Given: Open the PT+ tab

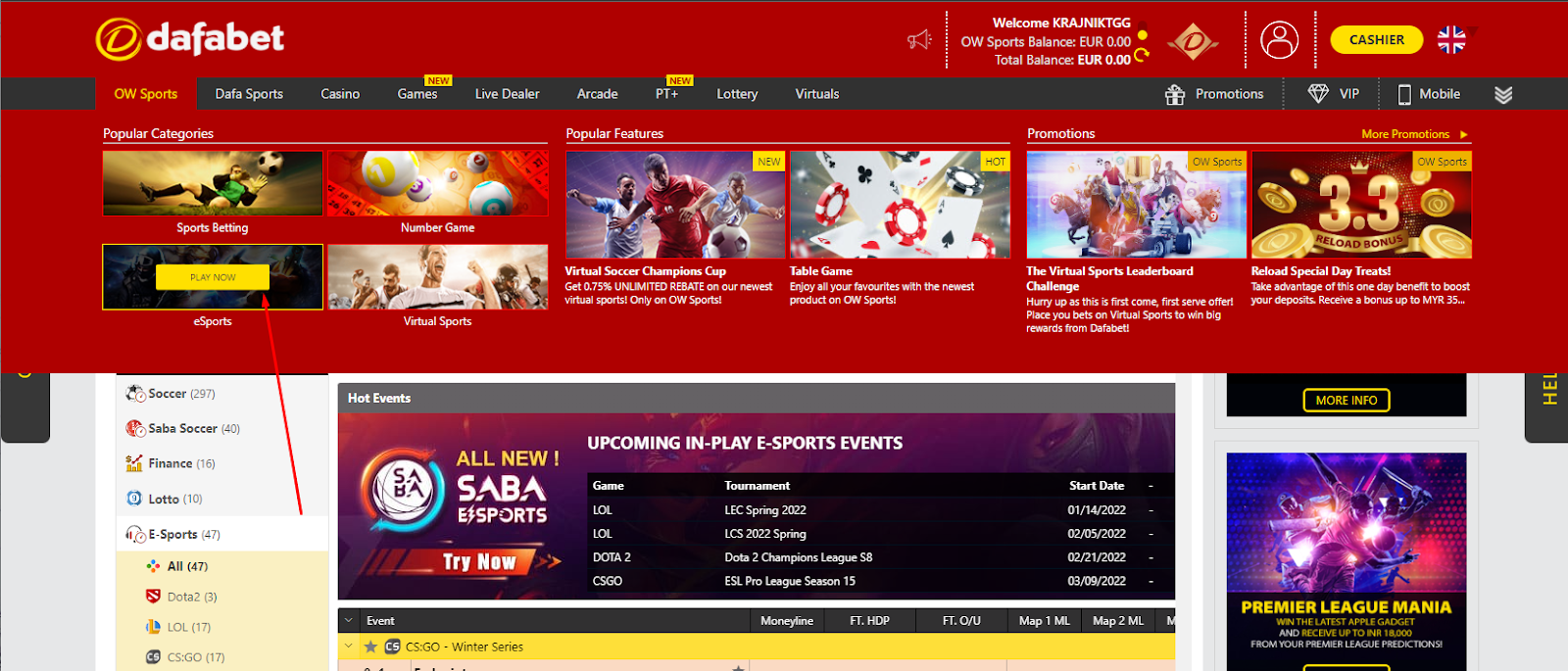Looking at the screenshot, I should (x=666, y=94).
